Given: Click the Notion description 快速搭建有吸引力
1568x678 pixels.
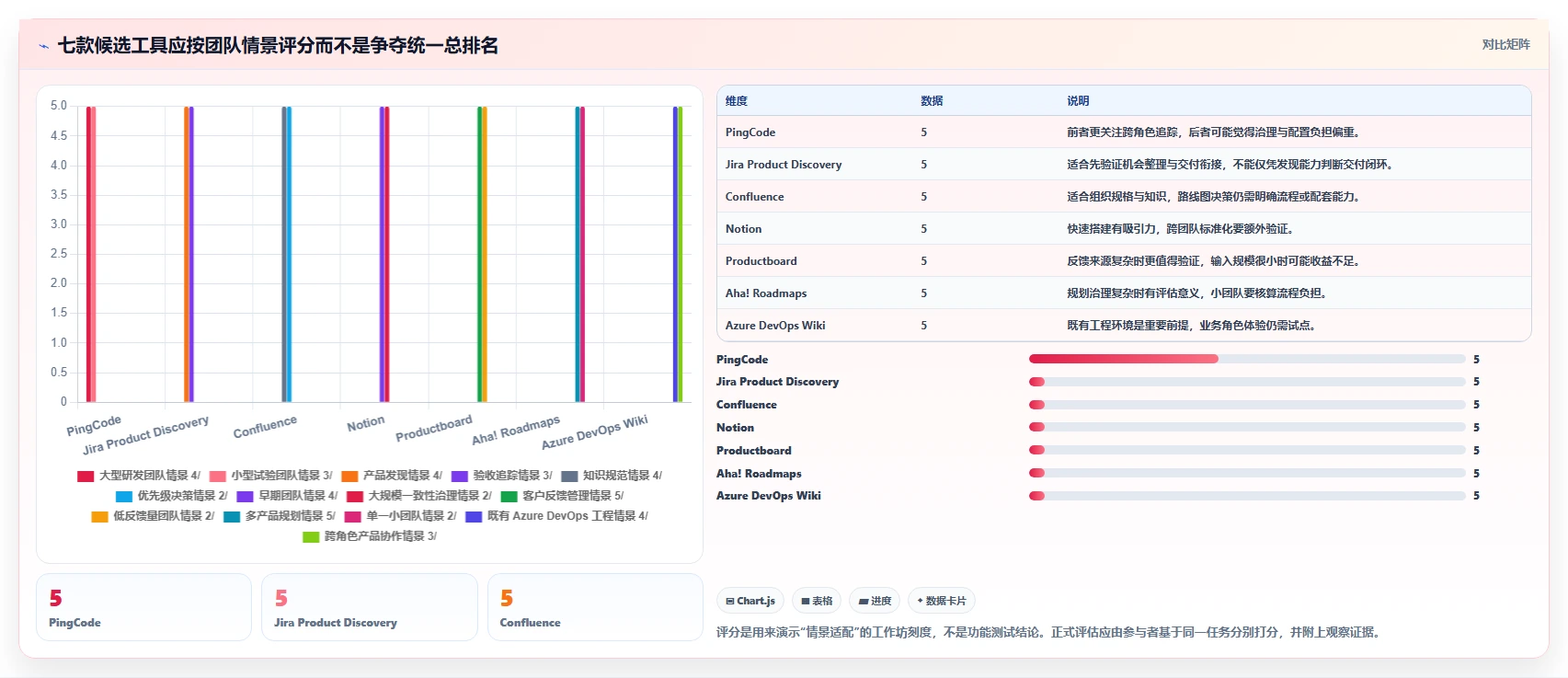Looking at the screenshot, I should 1181,229.
